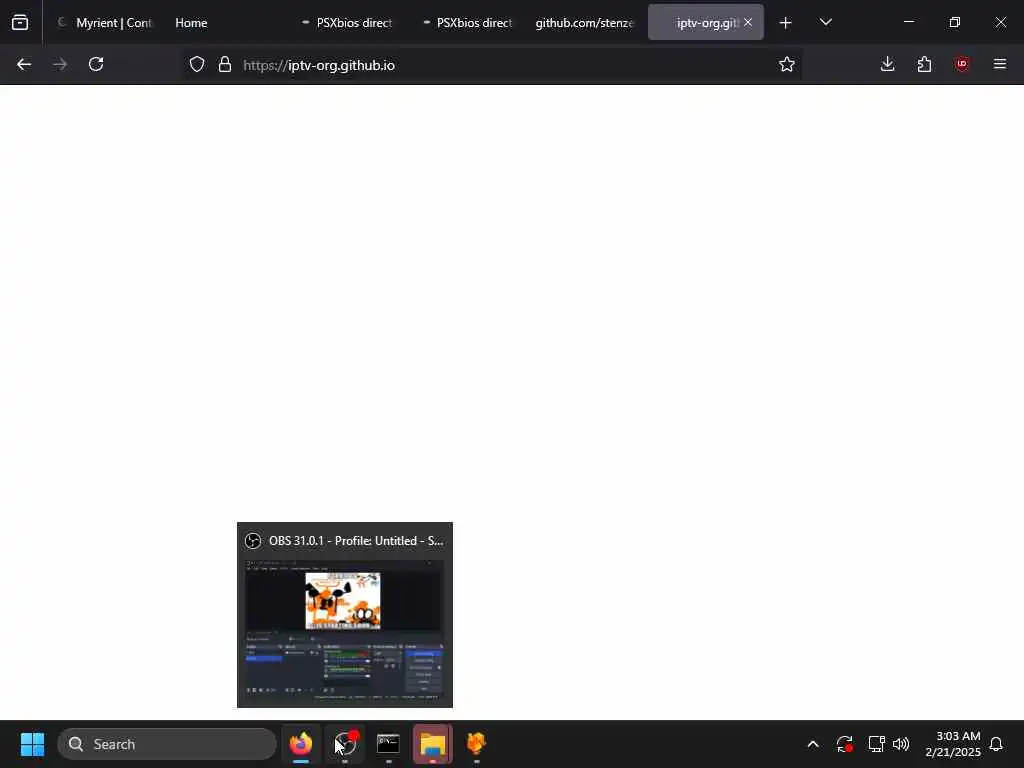Open clock showing 3:03 AM

[953, 744]
